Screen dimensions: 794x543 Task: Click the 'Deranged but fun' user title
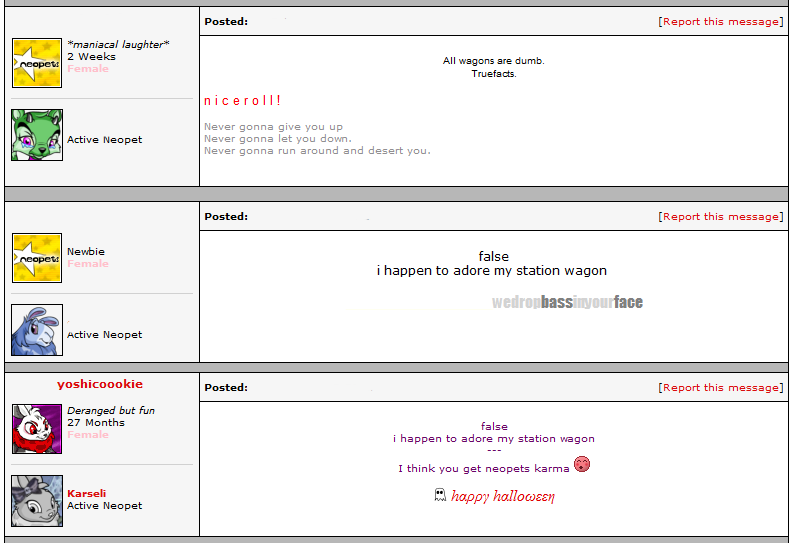111,410
